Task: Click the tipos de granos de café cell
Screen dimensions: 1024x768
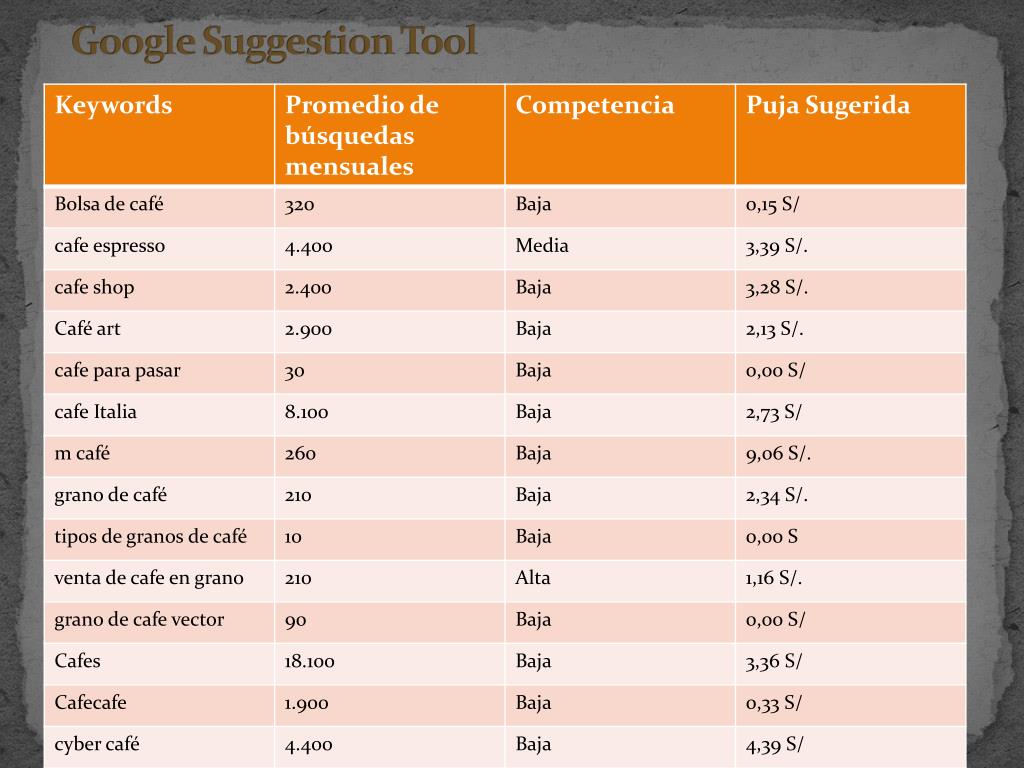Action: click(159, 539)
